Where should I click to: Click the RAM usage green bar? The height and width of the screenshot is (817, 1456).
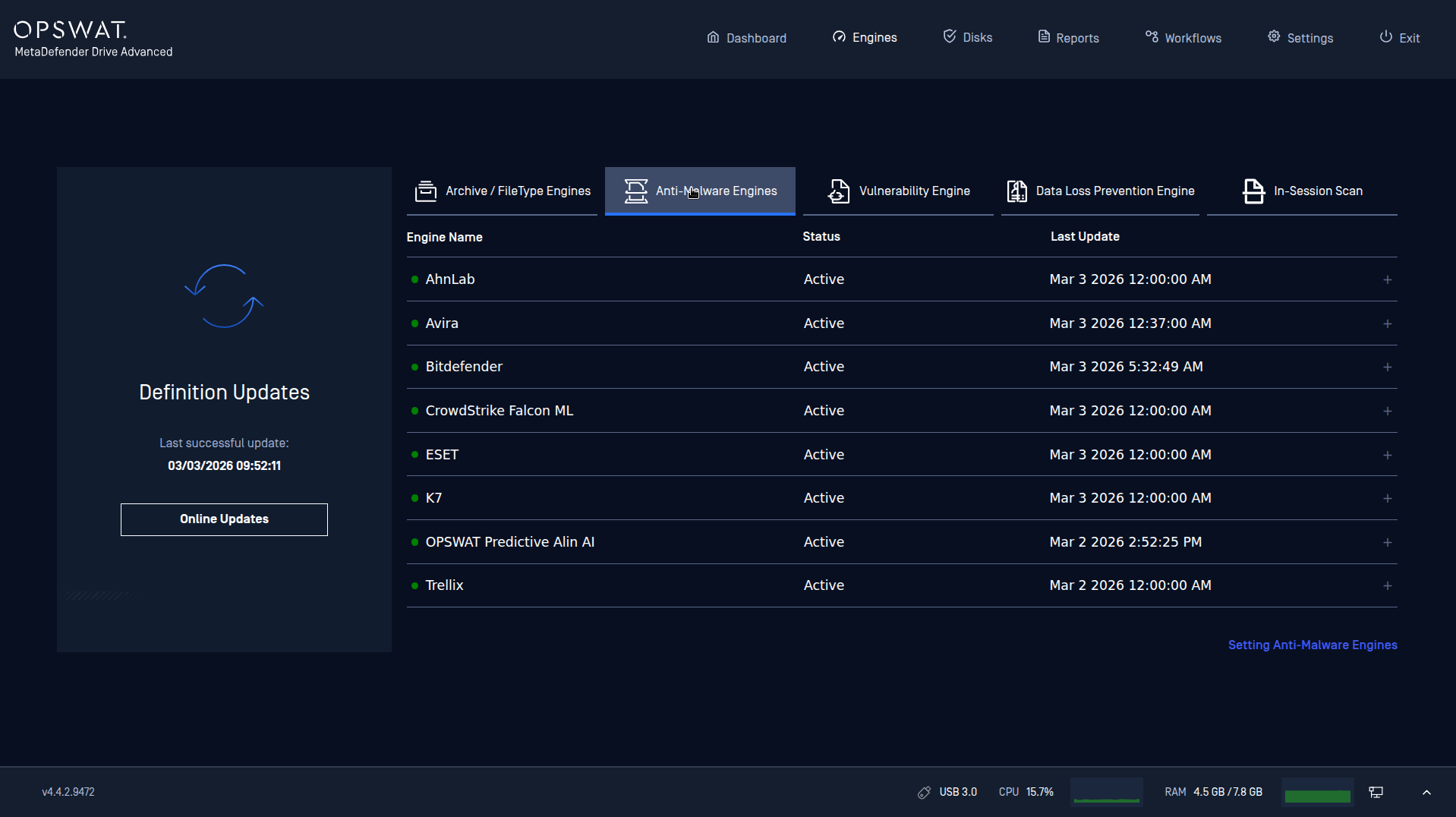click(x=1317, y=795)
